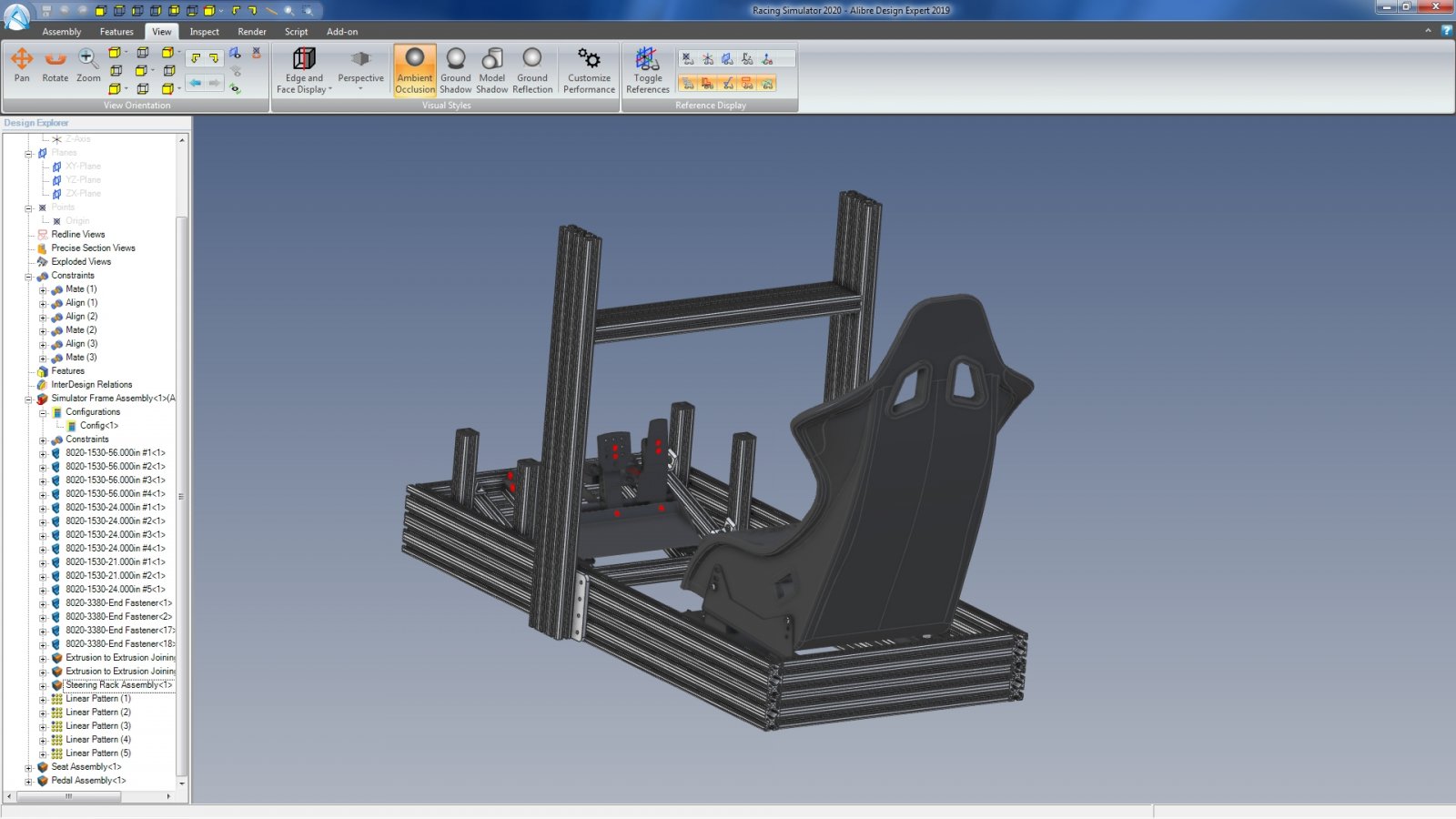Switch to the Inspect ribbon tab

coord(204,32)
